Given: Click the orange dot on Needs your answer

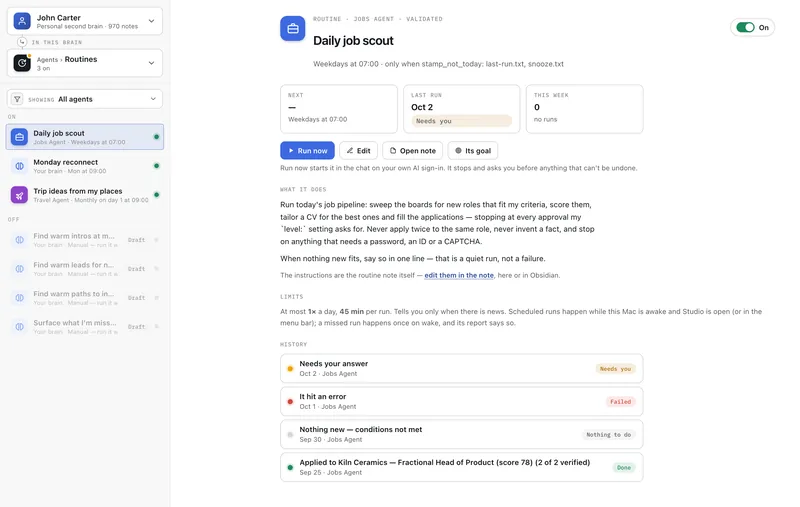Looking at the screenshot, I should (290, 369).
